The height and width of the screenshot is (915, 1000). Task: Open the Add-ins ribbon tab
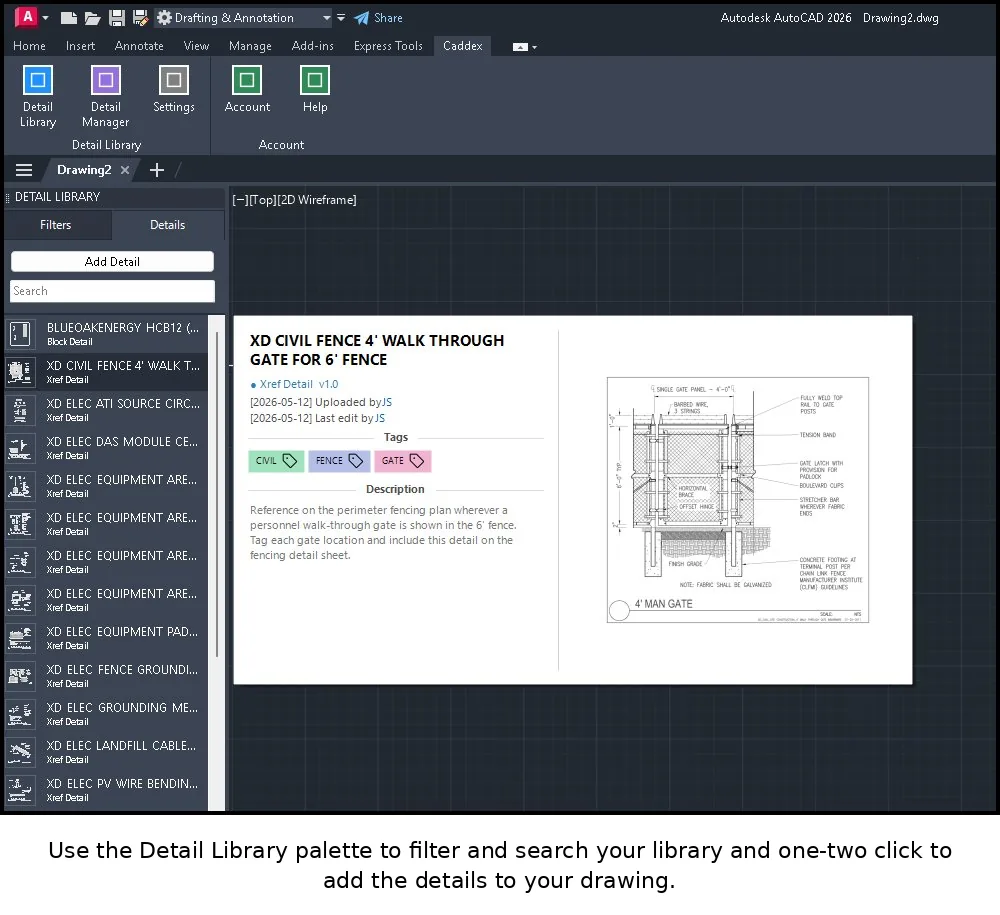tap(312, 46)
